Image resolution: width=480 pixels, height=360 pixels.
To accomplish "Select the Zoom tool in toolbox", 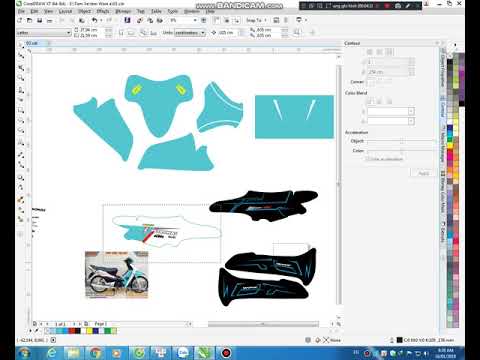I will (x=21, y=78).
